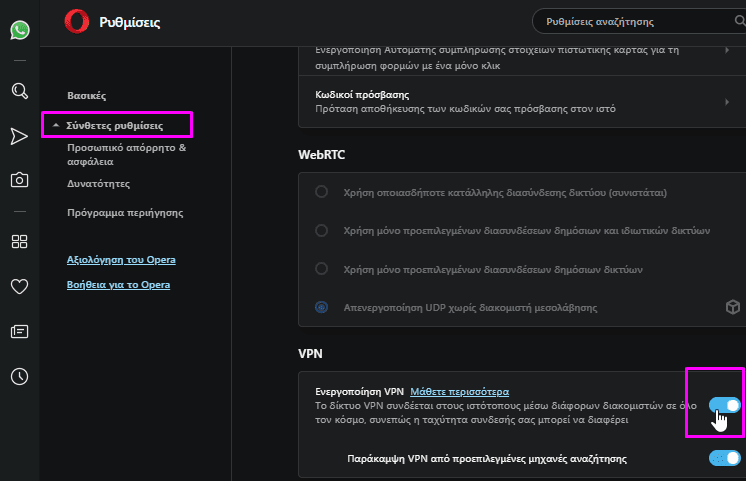
Task: Open History clock icon in sidebar
Action: 20,376
